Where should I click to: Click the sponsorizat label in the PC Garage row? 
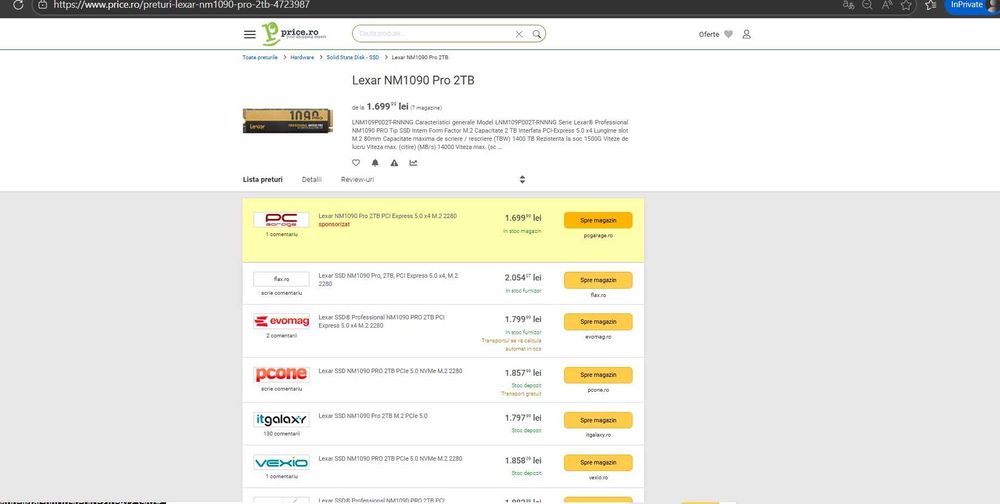334,225
